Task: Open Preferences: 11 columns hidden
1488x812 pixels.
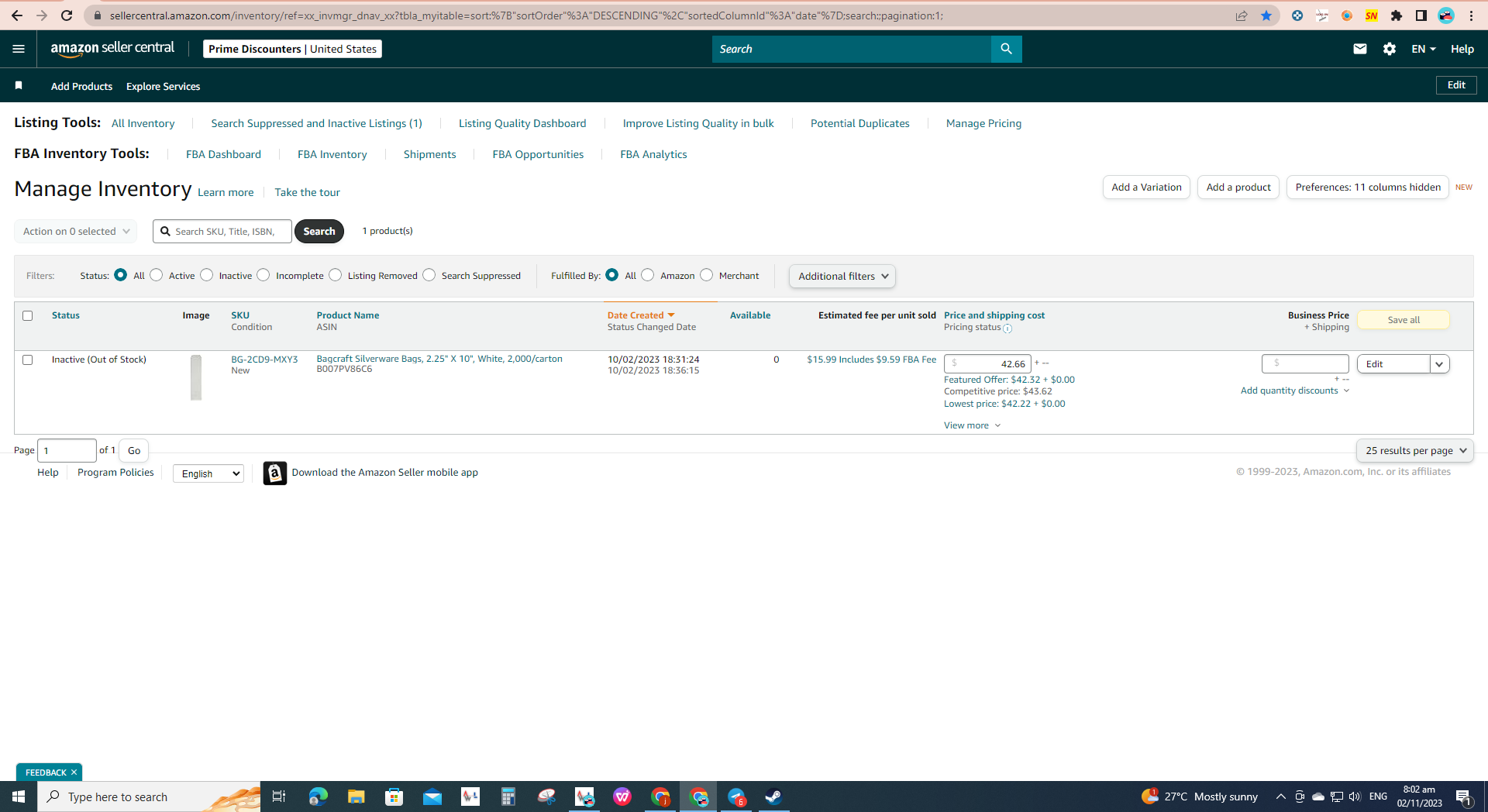Action: point(1368,188)
